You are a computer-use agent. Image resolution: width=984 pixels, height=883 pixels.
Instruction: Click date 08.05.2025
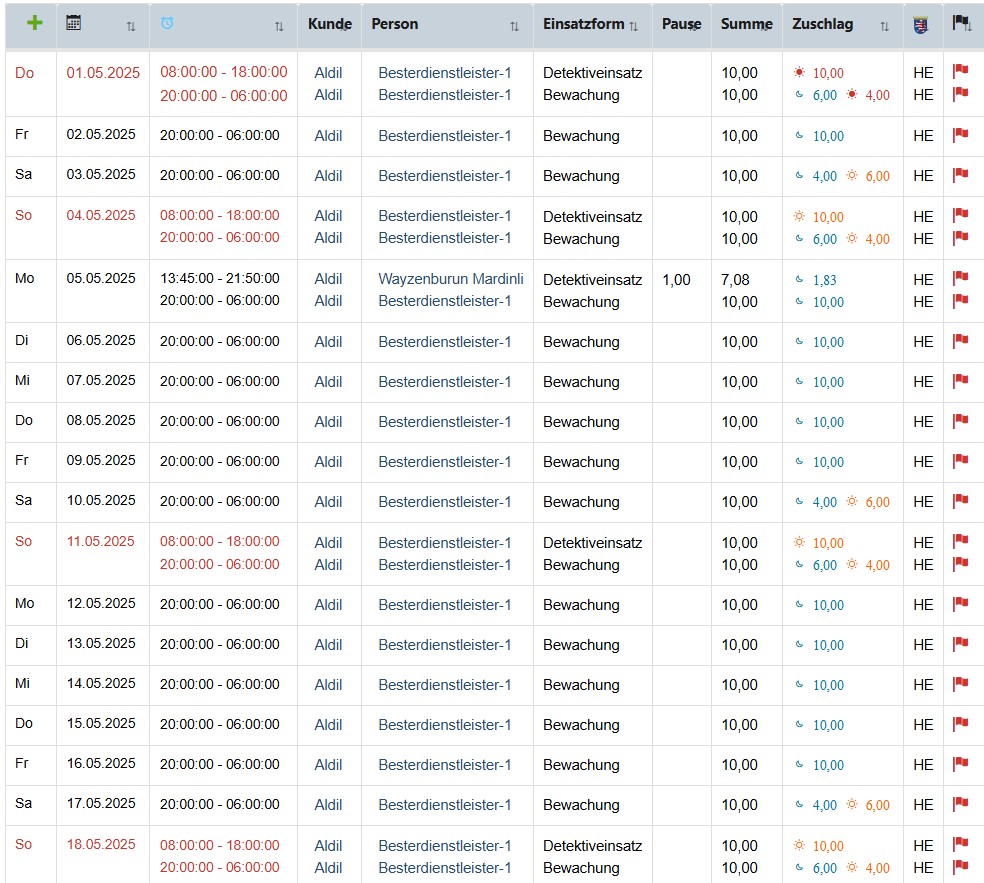pos(101,420)
